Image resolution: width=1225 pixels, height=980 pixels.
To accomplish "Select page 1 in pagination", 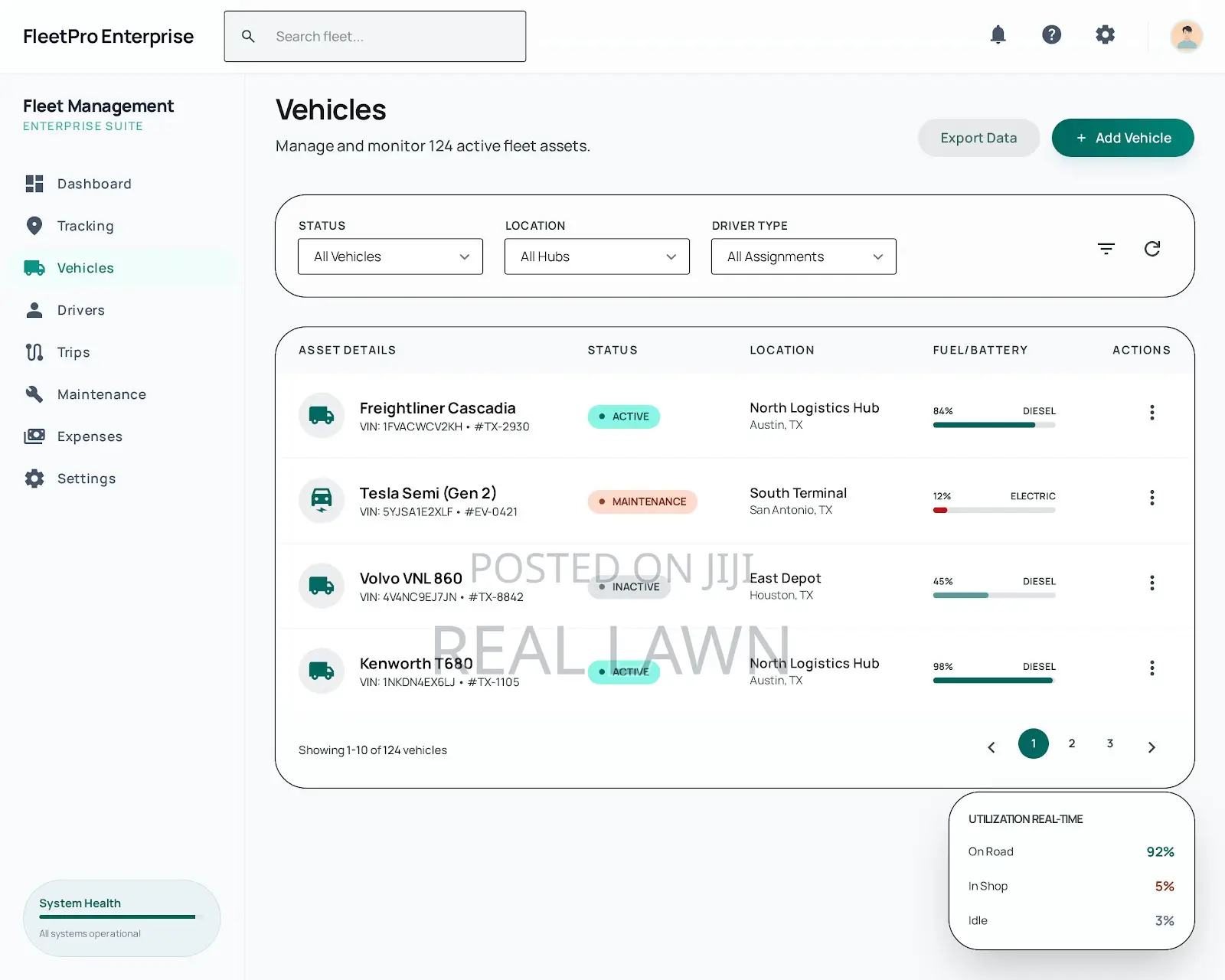I will pyautogui.click(x=1033, y=743).
